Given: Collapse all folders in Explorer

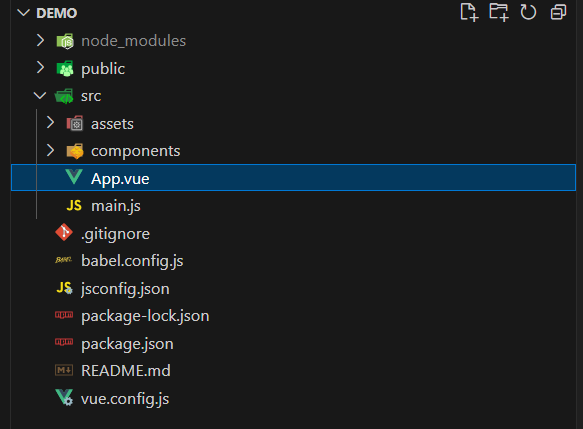Looking at the screenshot, I should point(558,12).
